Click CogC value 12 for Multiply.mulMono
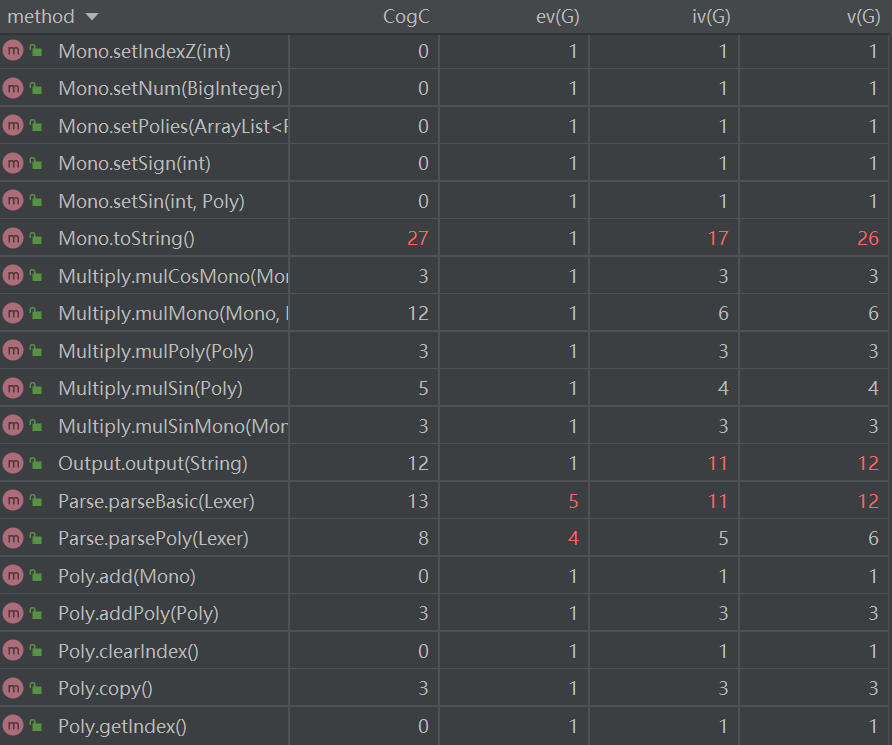Image resolution: width=892 pixels, height=745 pixels. click(418, 313)
